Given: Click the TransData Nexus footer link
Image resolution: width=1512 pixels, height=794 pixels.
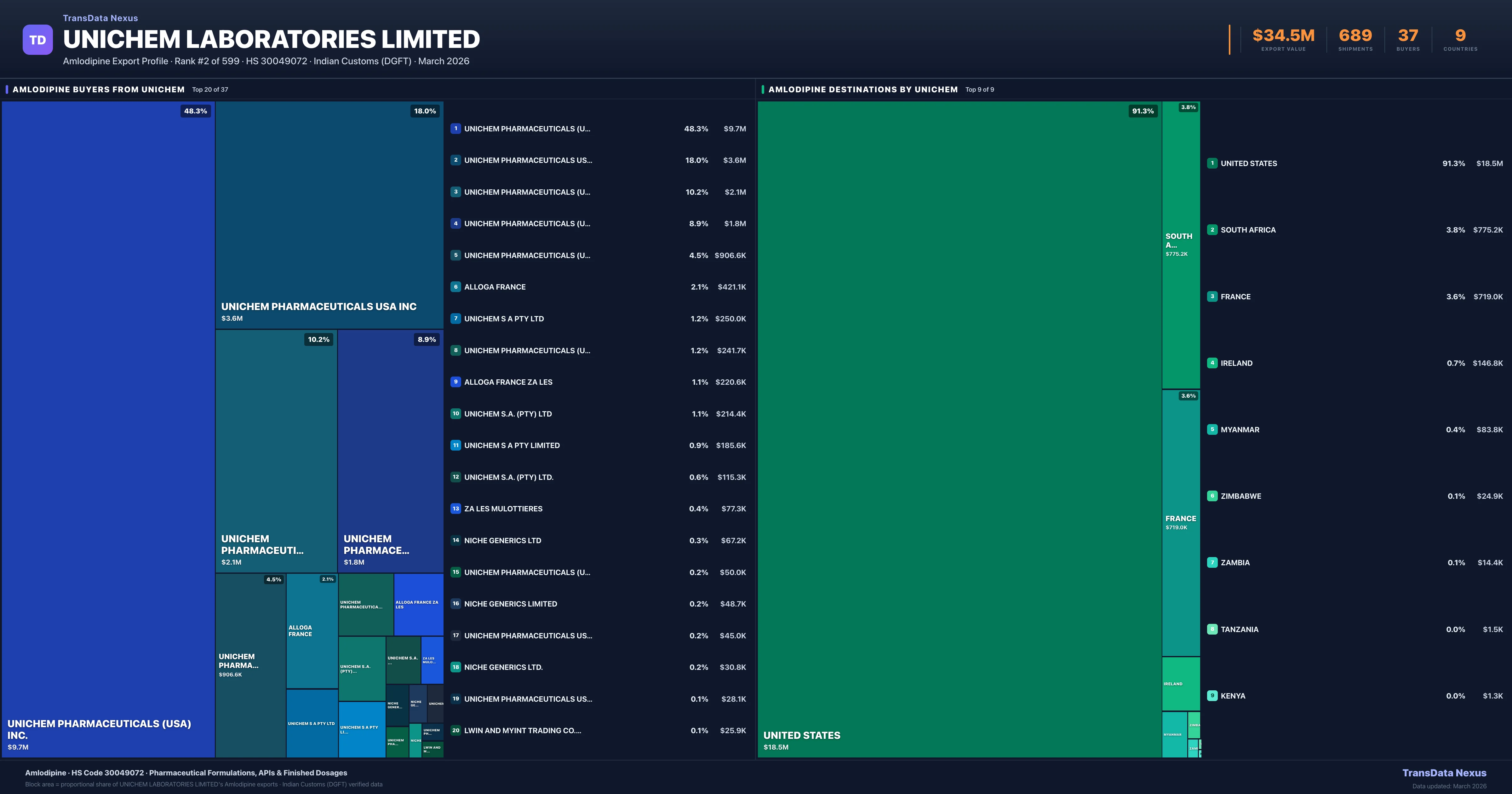Looking at the screenshot, I should click(x=1444, y=773).
